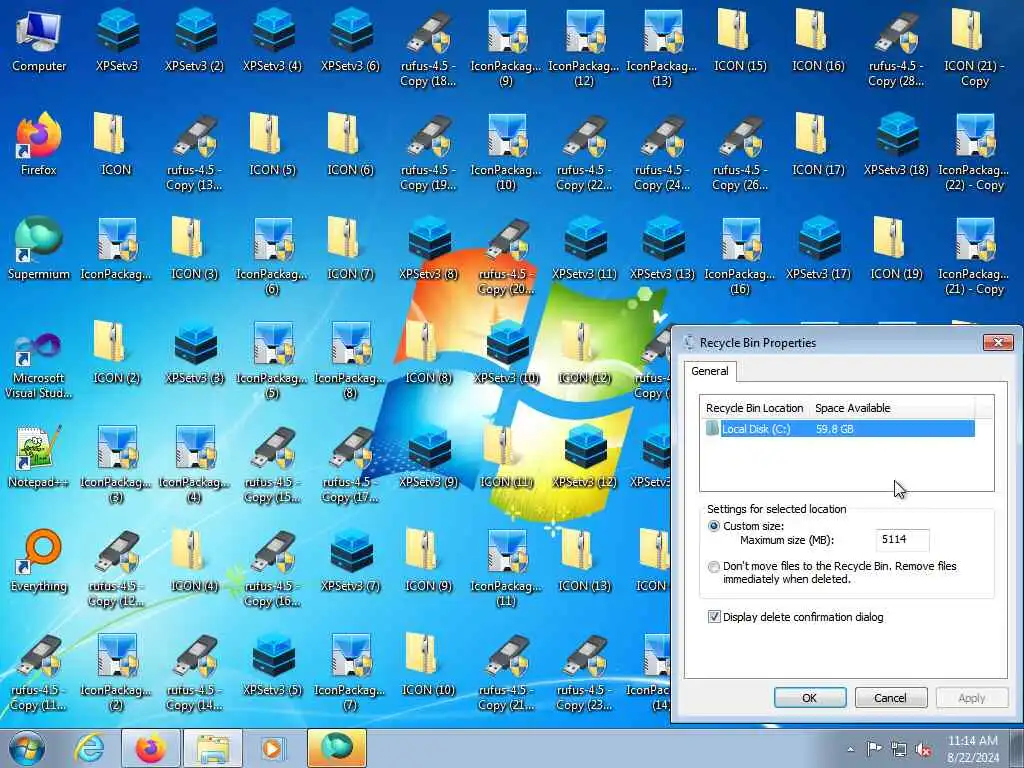Switch to the General tab

click(x=710, y=371)
